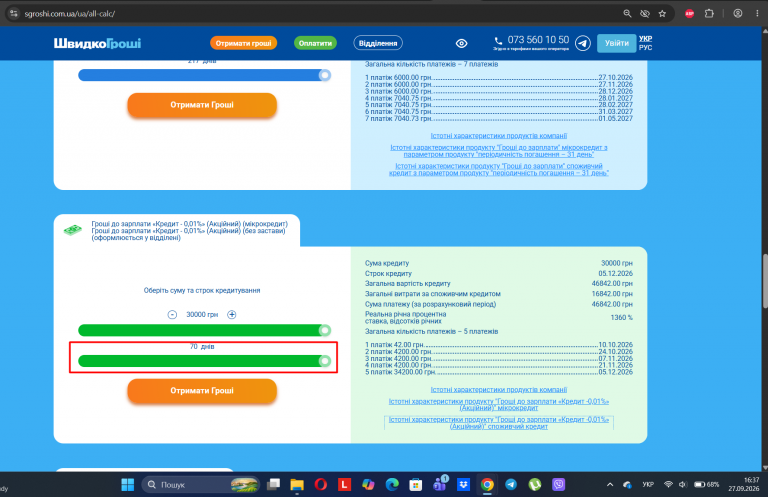
Task: Open uTorrent from the taskbar
Action: click(x=534, y=485)
